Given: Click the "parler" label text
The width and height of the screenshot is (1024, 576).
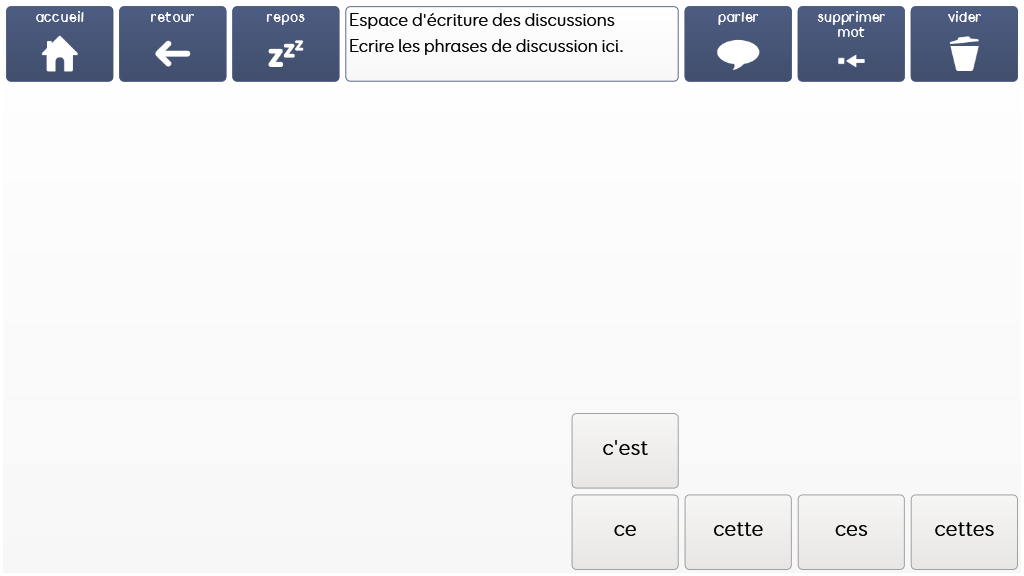Looking at the screenshot, I should [738, 17].
